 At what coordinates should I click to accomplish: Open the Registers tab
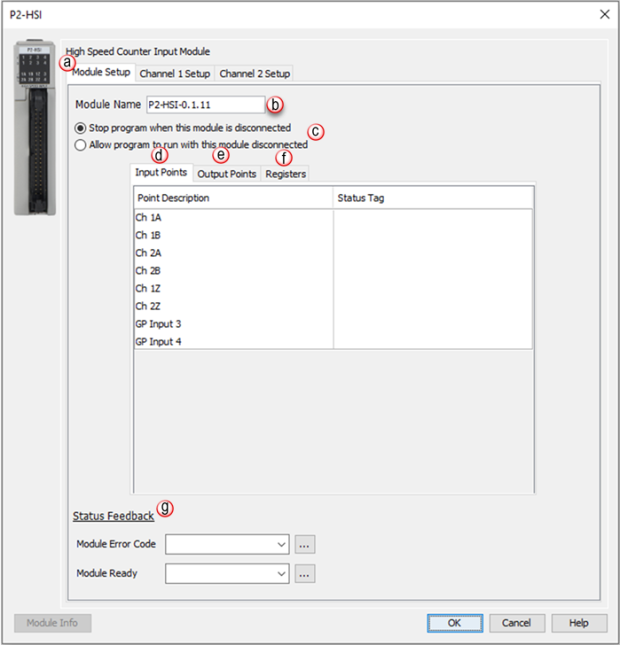click(285, 173)
